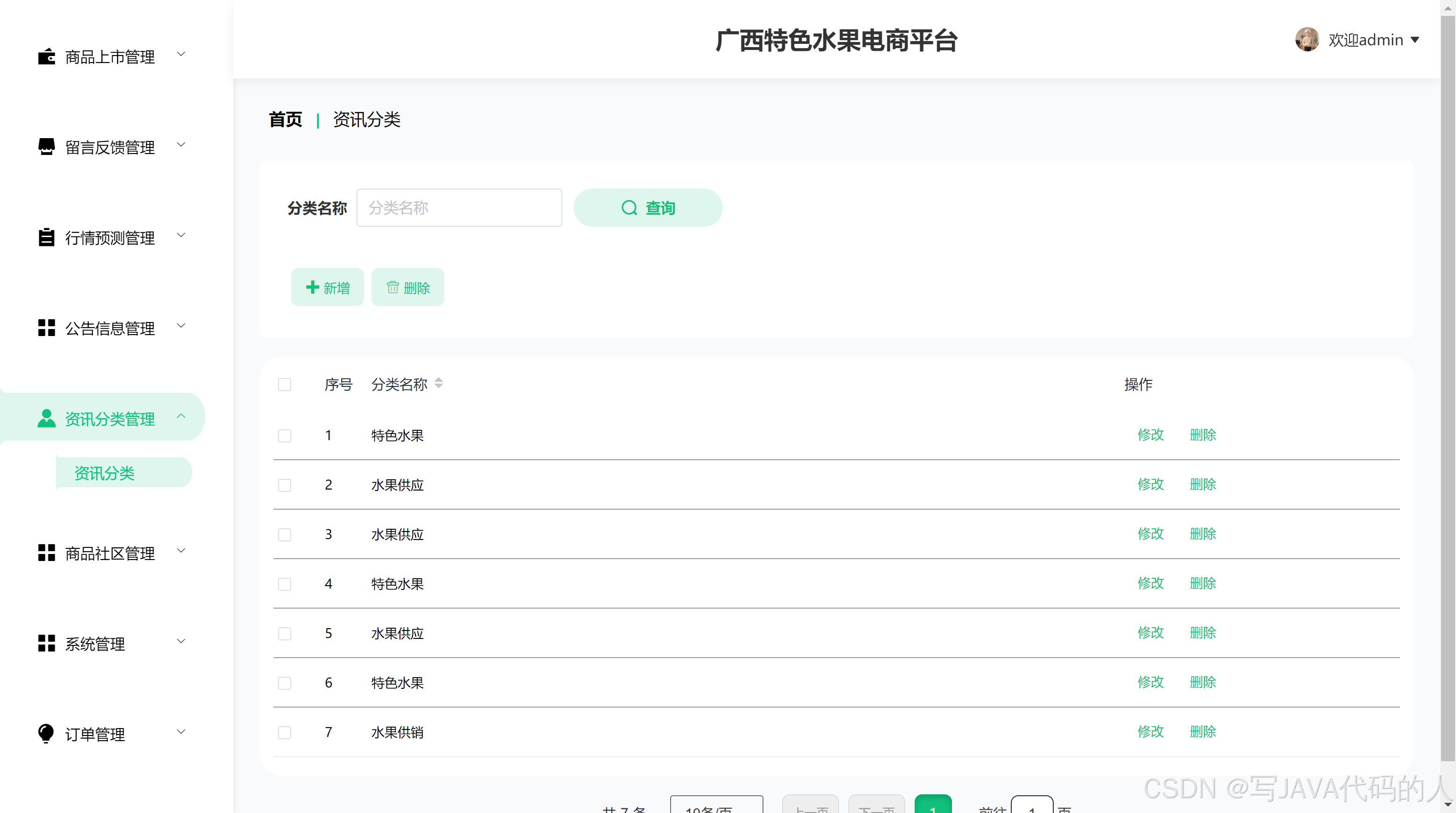This screenshot has height=813, width=1456.
Task: Click 删除 for row 1 特色水果
Action: (x=1202, y=435)
